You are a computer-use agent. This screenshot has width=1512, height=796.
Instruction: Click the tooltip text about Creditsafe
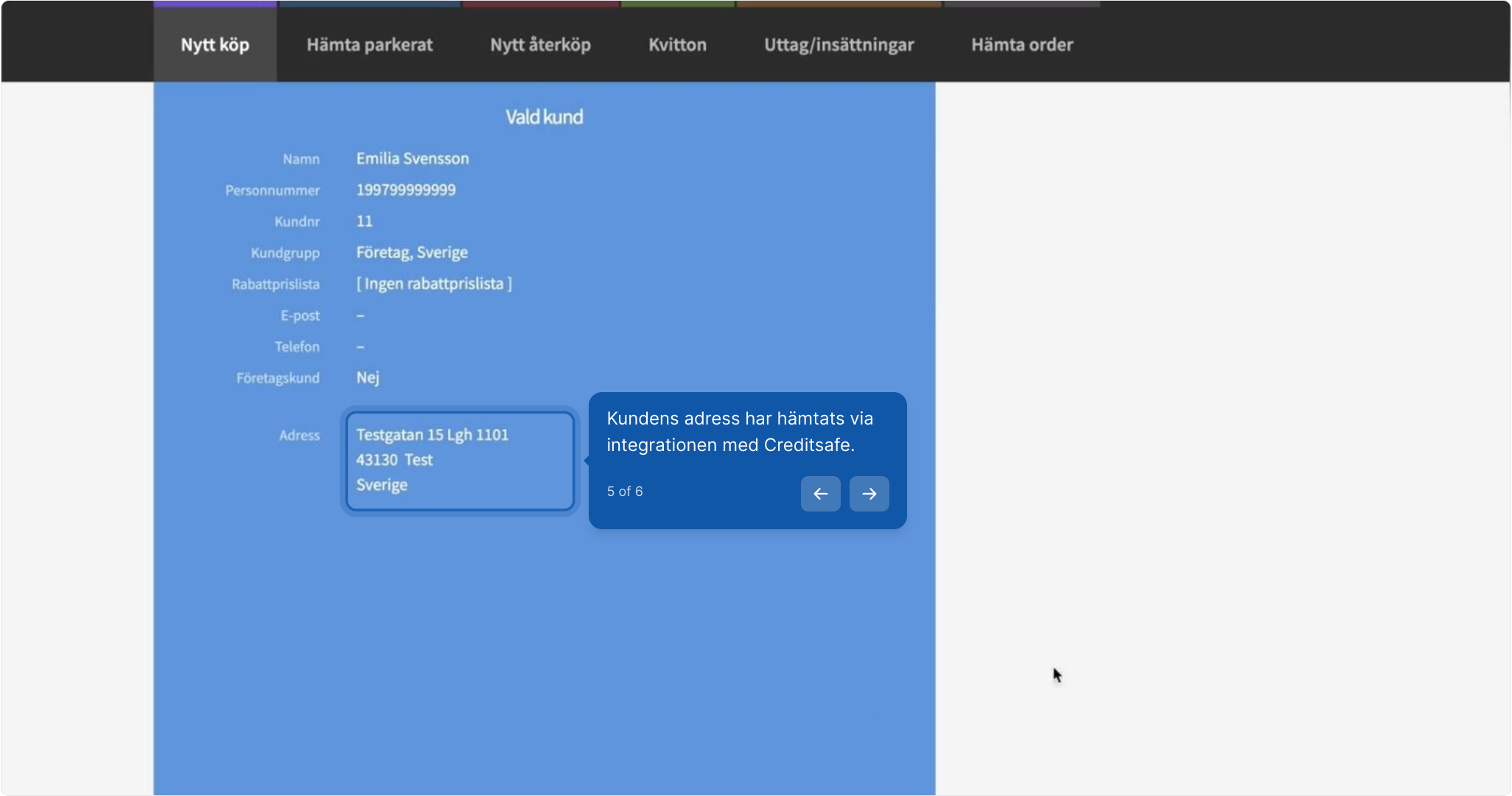(739, 431)
